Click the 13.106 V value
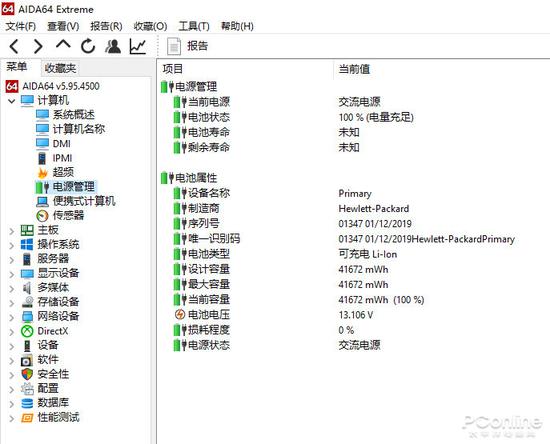 tap(355, 315)
